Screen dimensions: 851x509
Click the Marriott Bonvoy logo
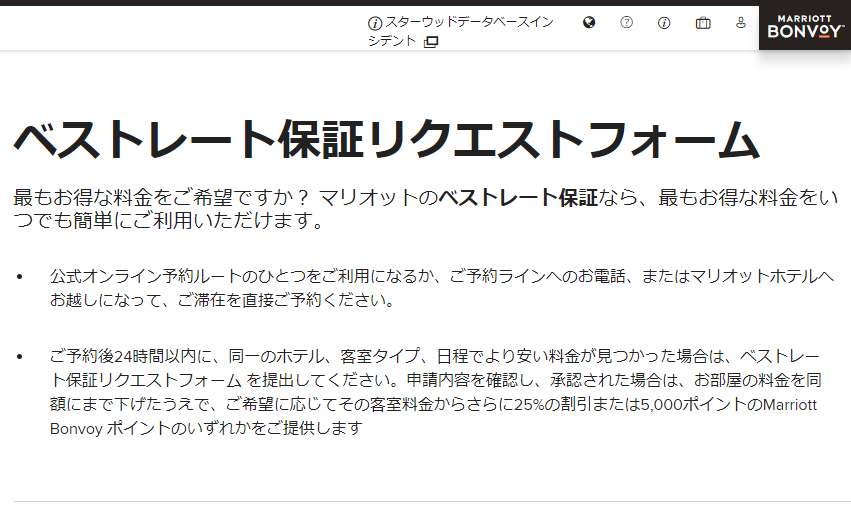point(804,27)
